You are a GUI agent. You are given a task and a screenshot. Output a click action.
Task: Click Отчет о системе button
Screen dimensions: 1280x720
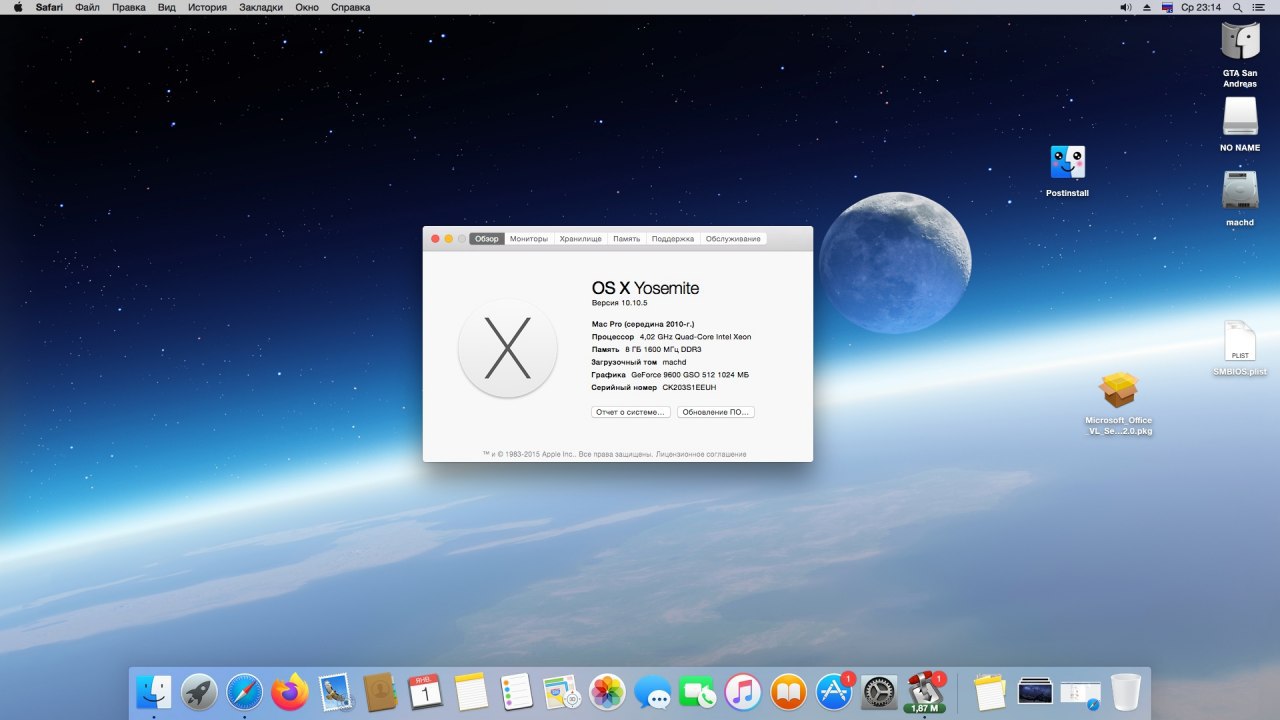pos(631,412)
